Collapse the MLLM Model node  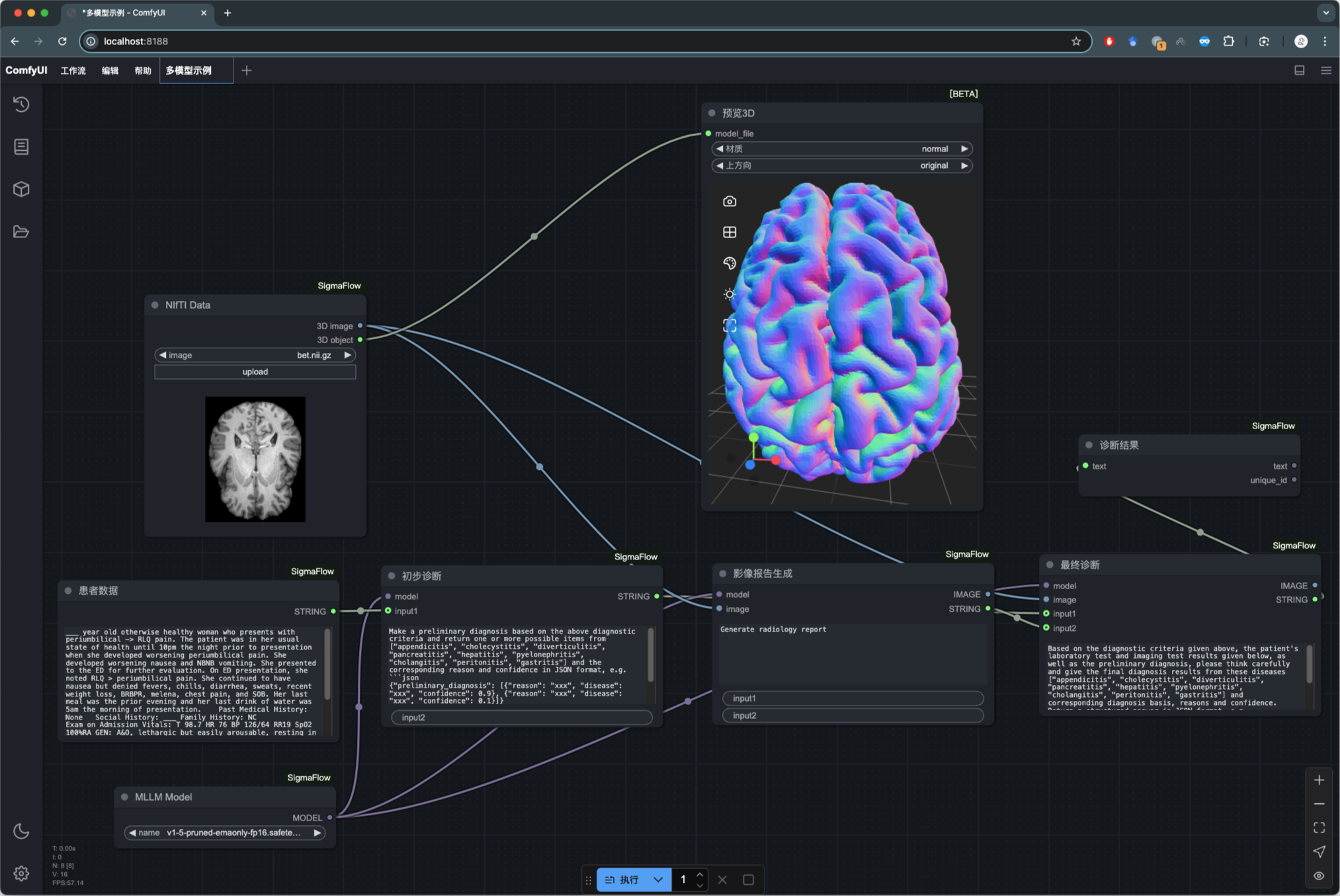pyautogui.click(x=124, y=797)
